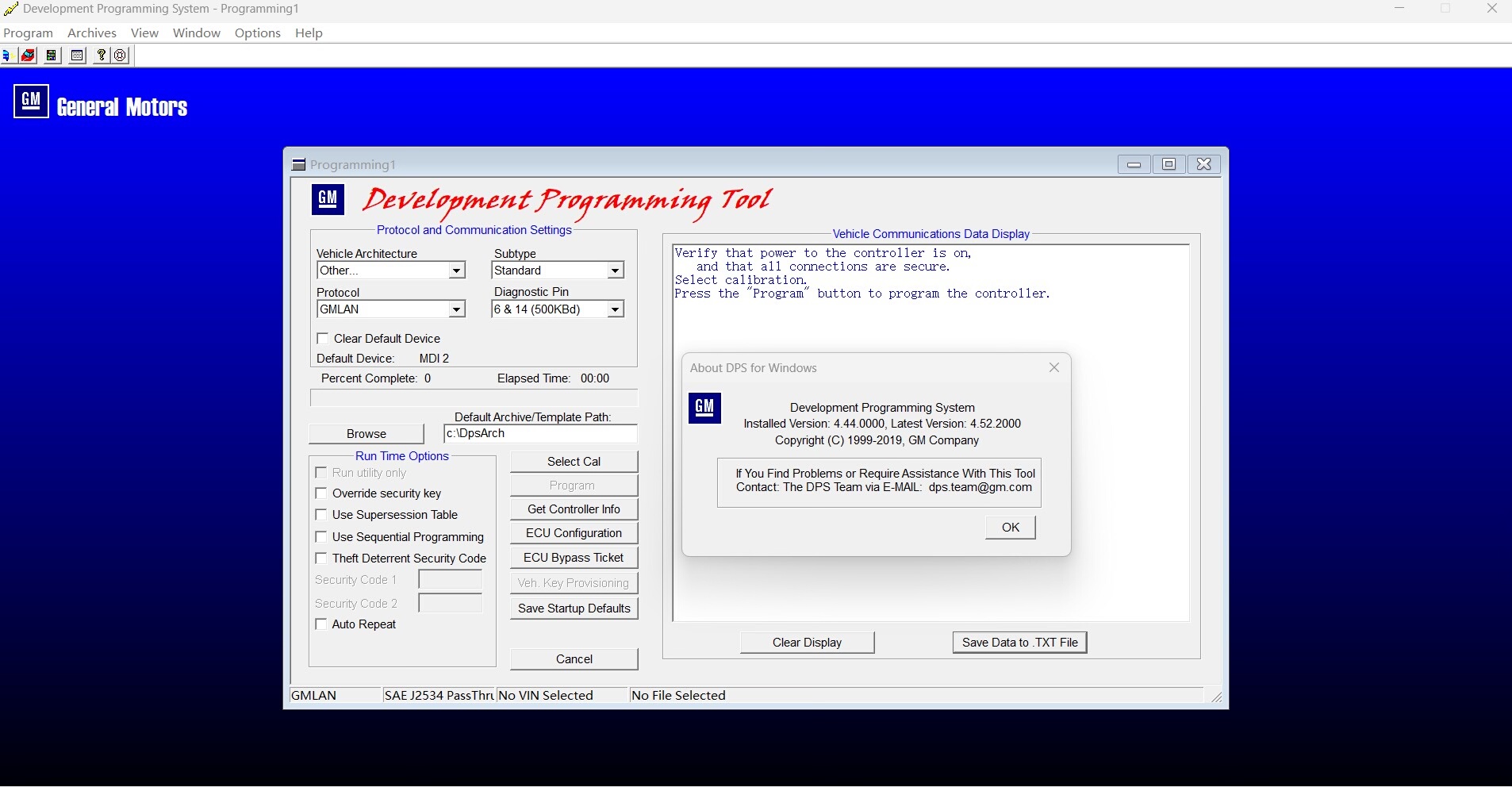Click the blue controller programming toolbar icon
The image size is (1512, 787).
click(x=6, y=56)
